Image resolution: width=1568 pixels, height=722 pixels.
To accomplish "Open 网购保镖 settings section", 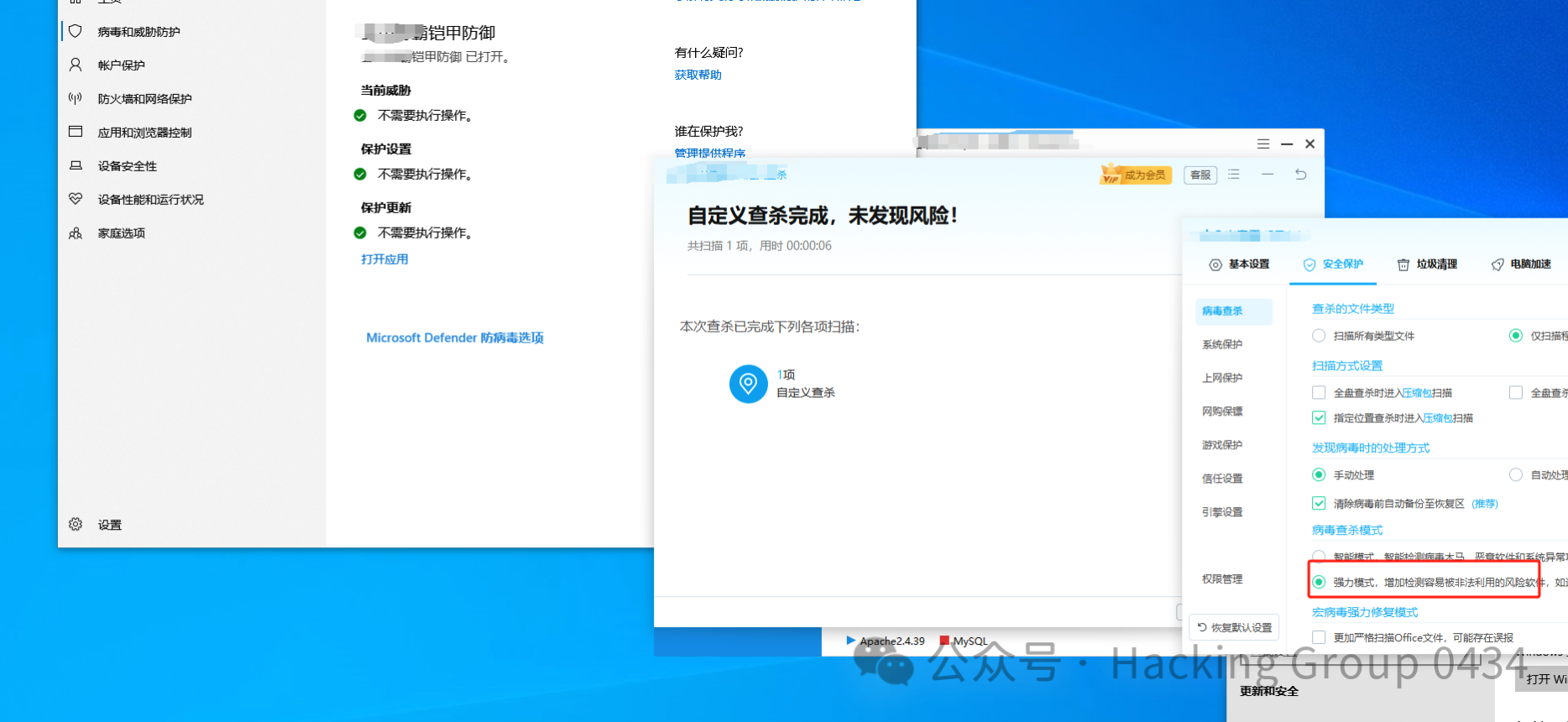I will coord(1222,411).
